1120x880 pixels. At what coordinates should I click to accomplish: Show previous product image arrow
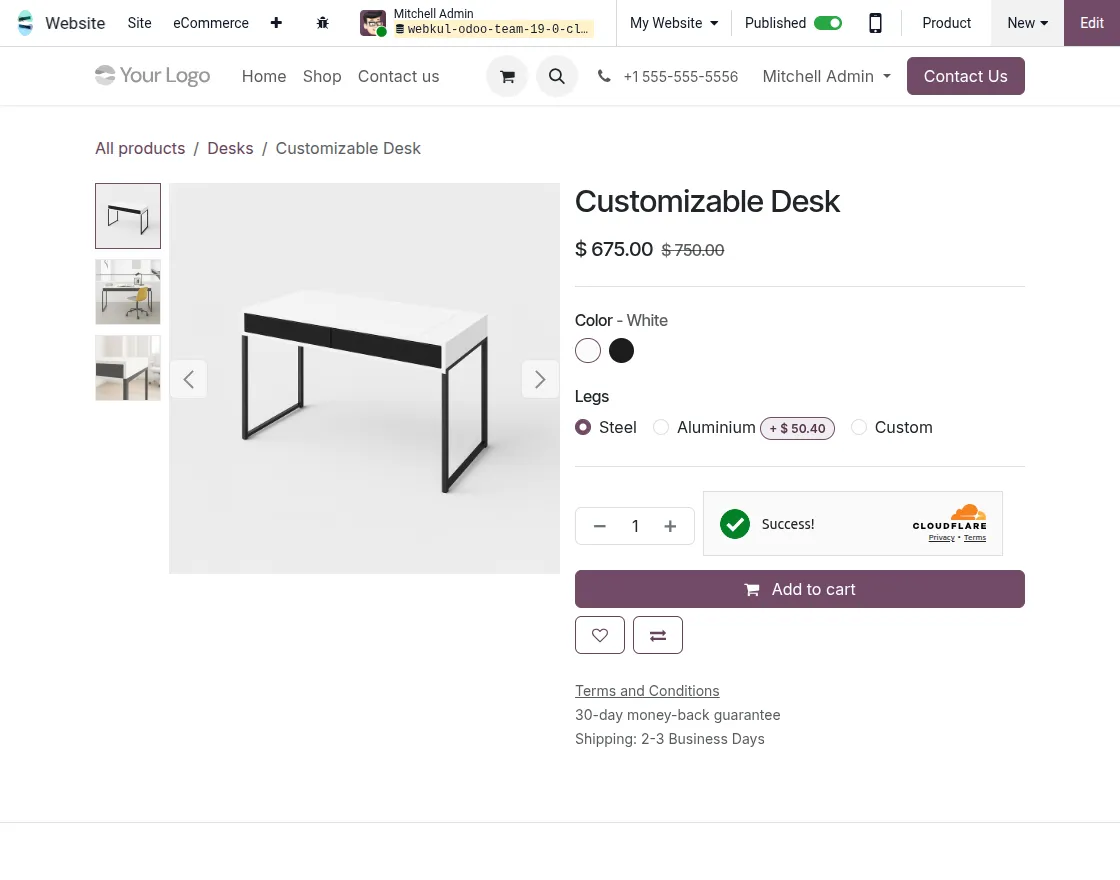pos(188,379)
